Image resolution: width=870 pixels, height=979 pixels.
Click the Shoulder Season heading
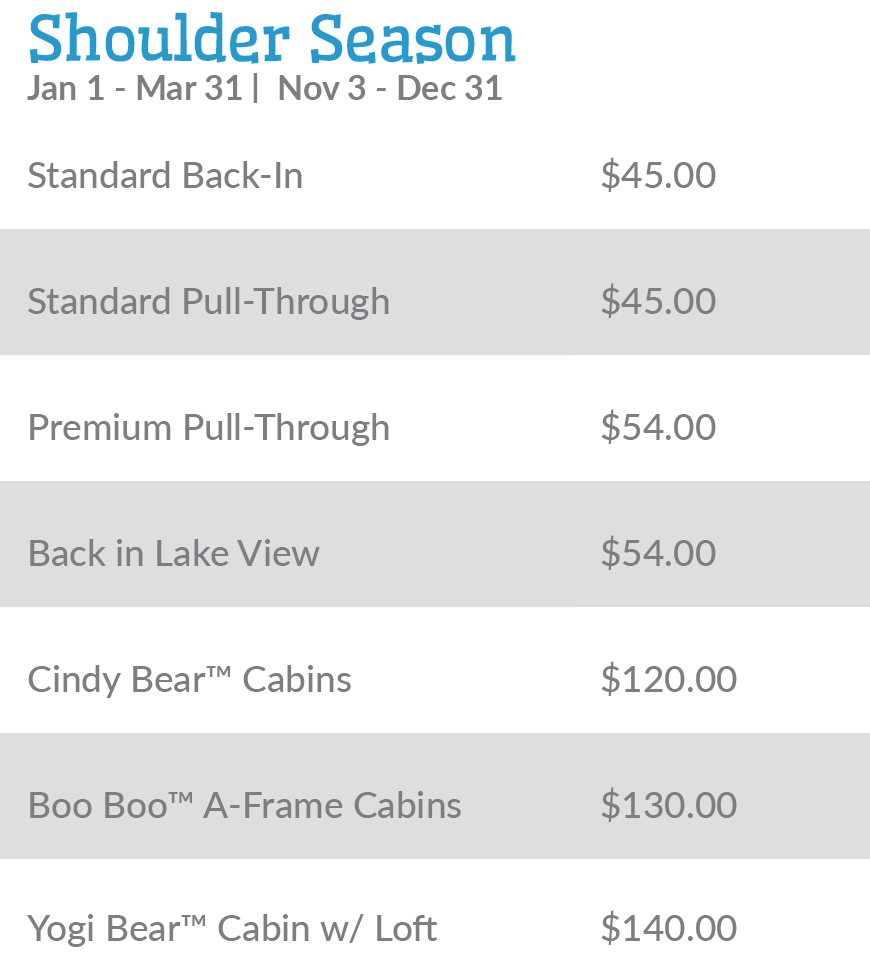[x=271, y=38]
